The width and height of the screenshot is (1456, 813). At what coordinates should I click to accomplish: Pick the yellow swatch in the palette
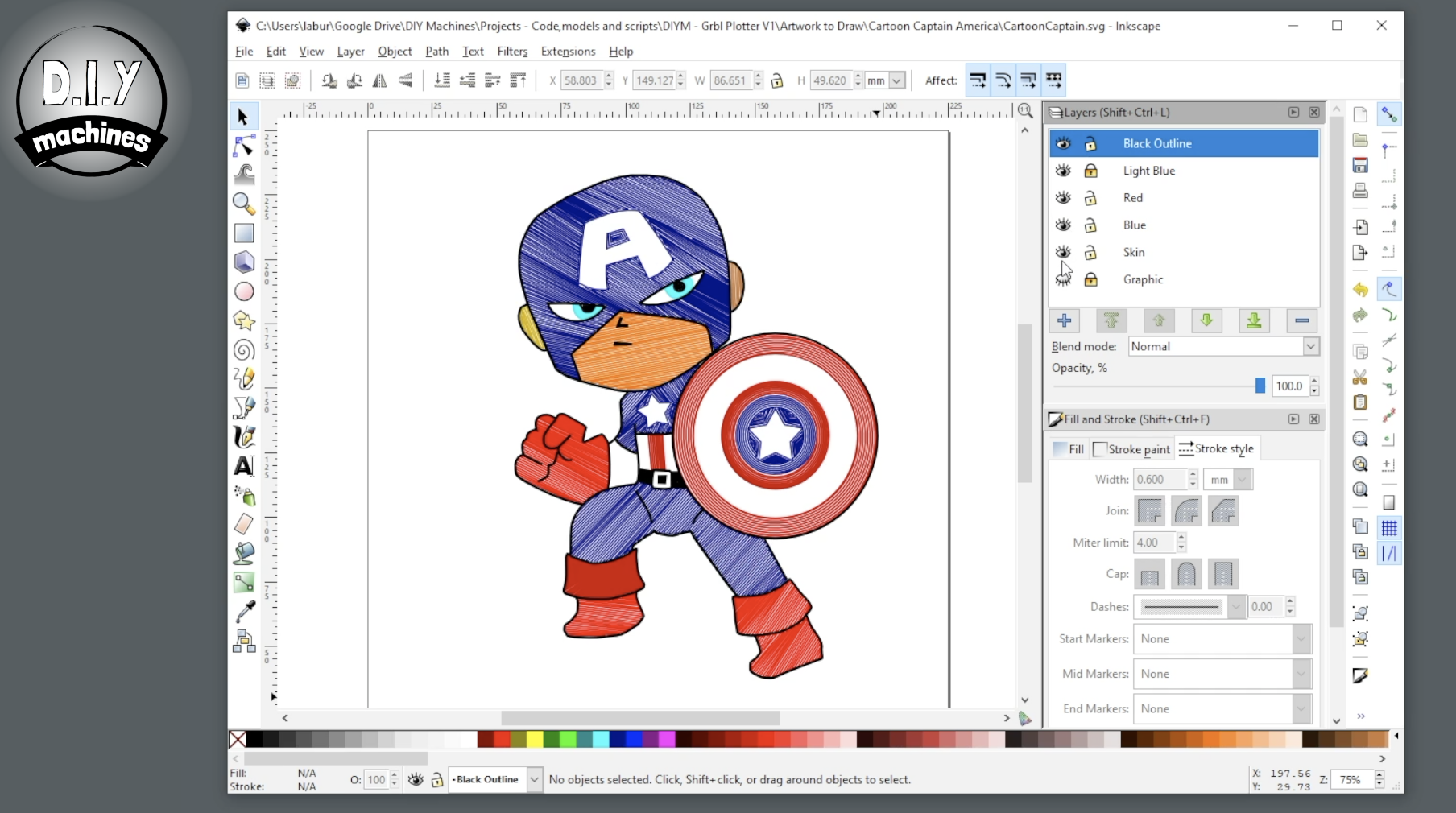[535, 739]
